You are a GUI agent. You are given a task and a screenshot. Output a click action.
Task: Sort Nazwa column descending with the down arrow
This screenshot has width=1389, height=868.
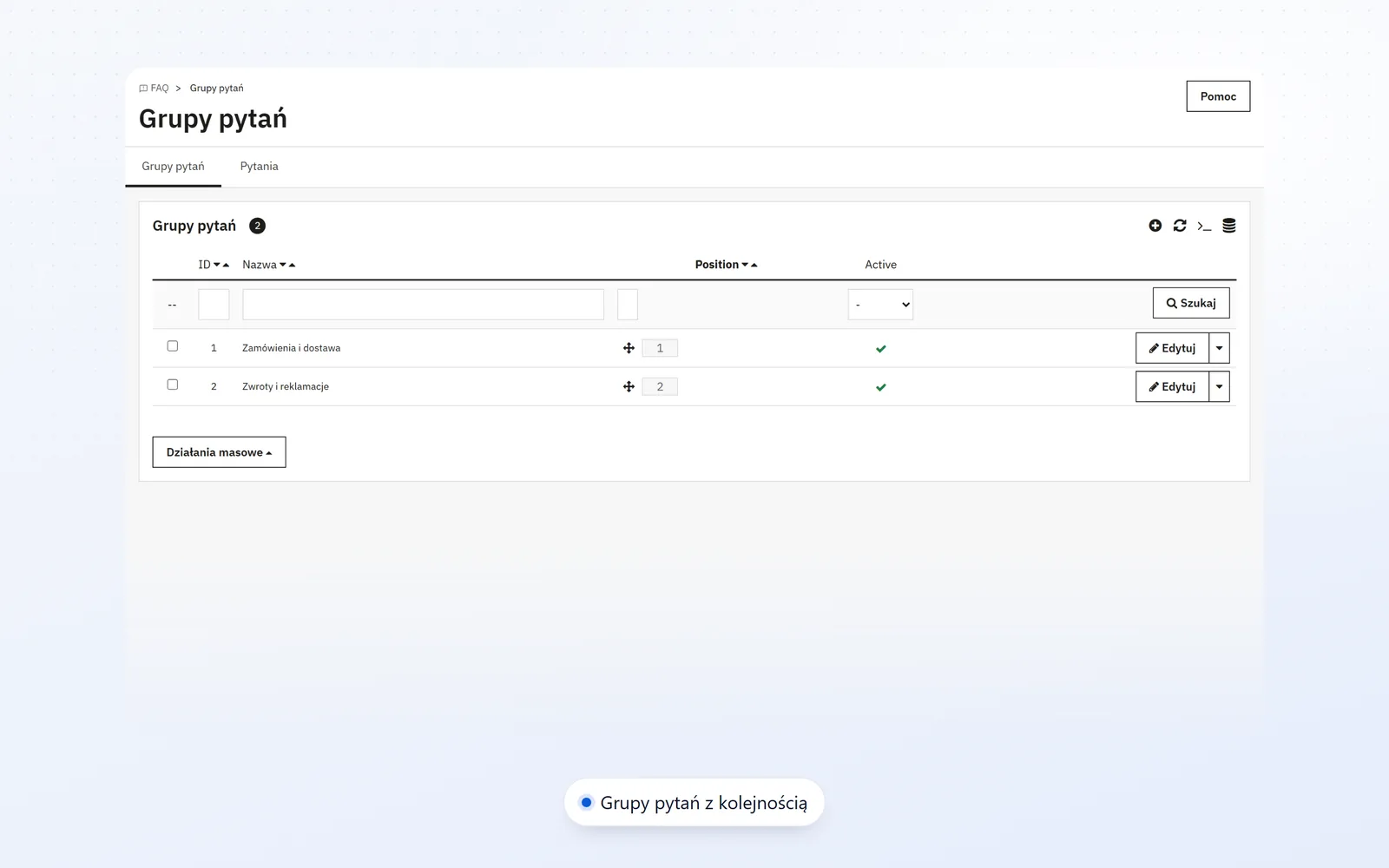click(283, 265)
